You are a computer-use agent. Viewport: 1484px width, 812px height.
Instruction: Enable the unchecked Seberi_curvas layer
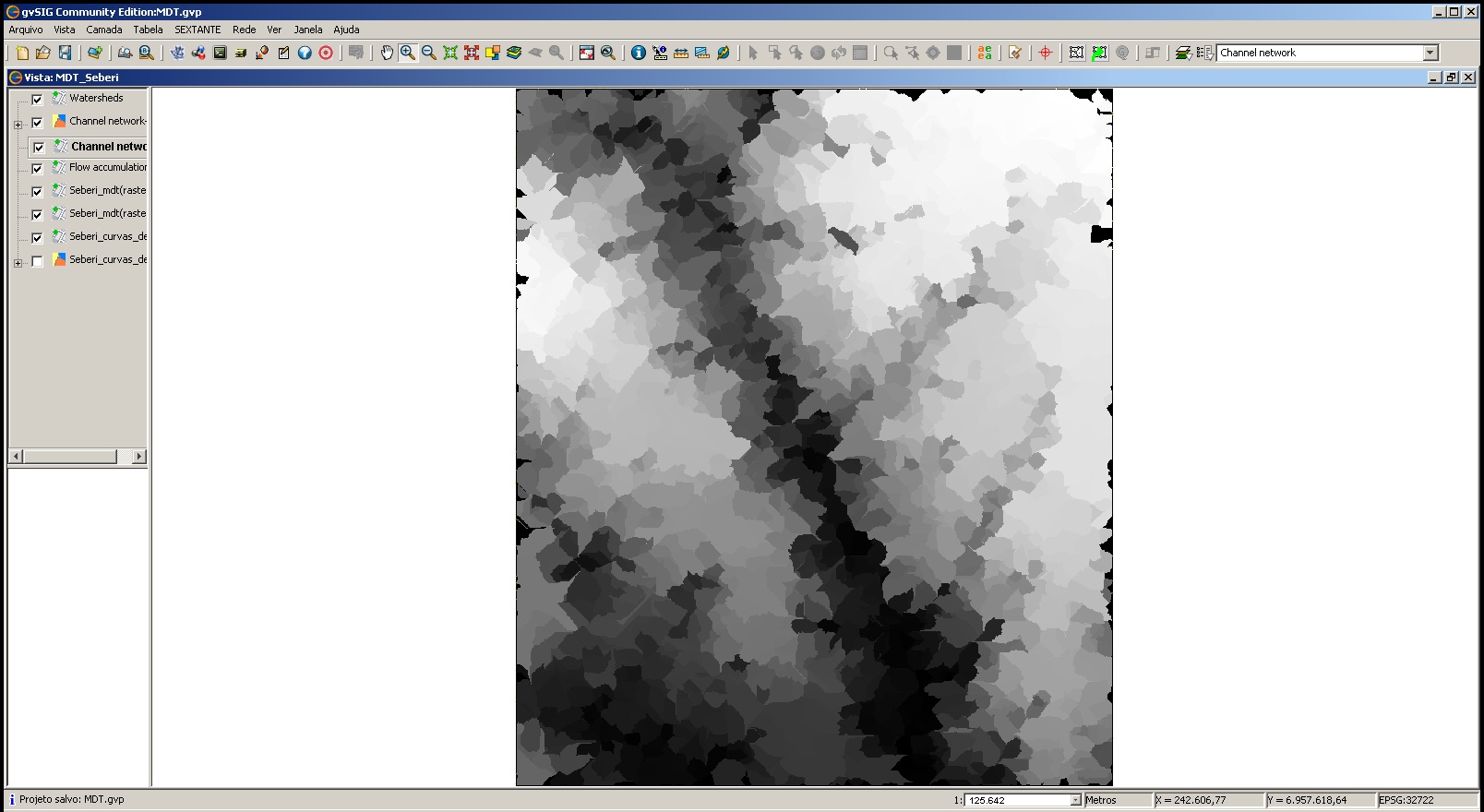pos(37,261)
